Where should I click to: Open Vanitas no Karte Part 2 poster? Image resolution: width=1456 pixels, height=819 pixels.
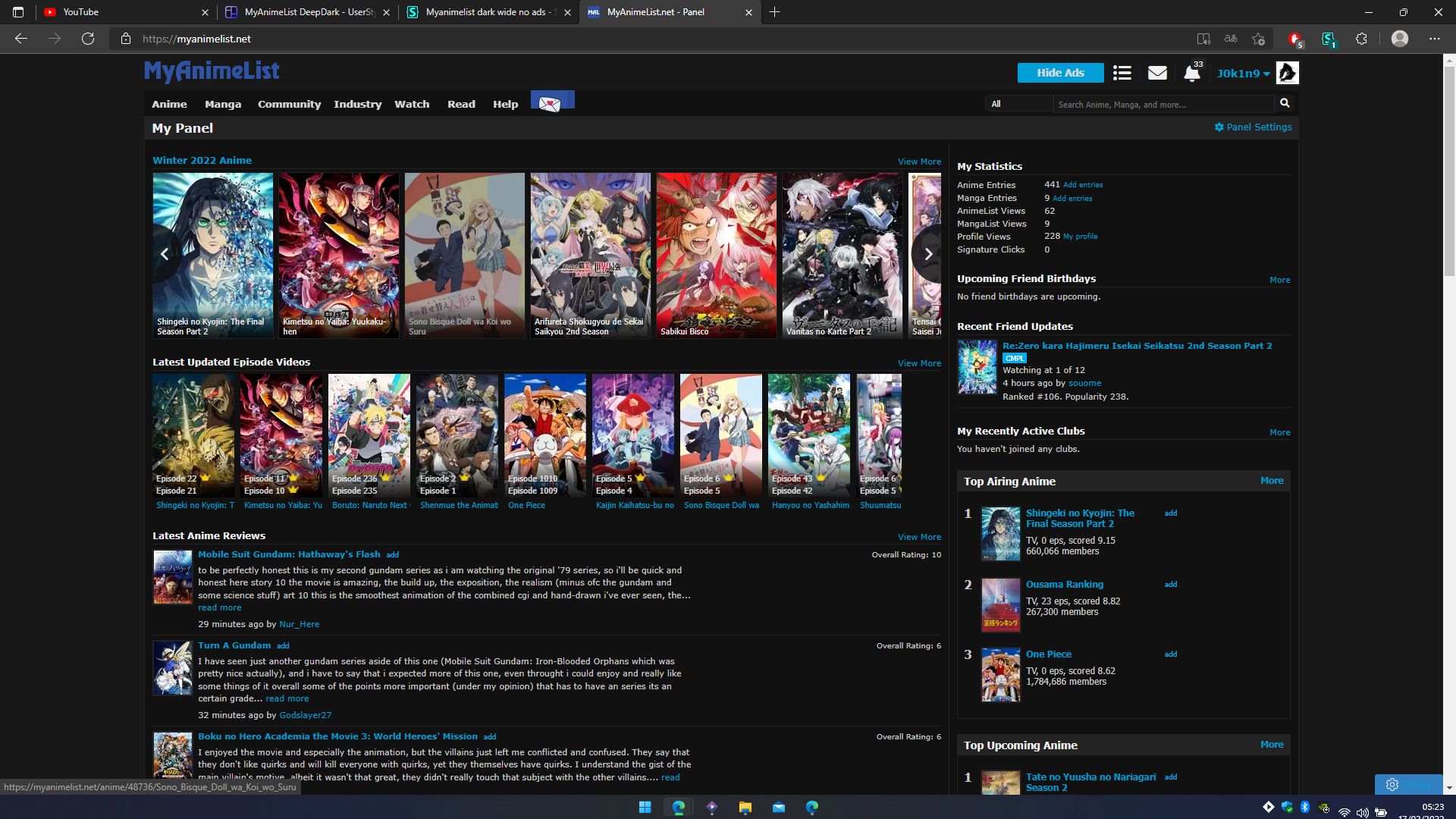pos(842,255)
